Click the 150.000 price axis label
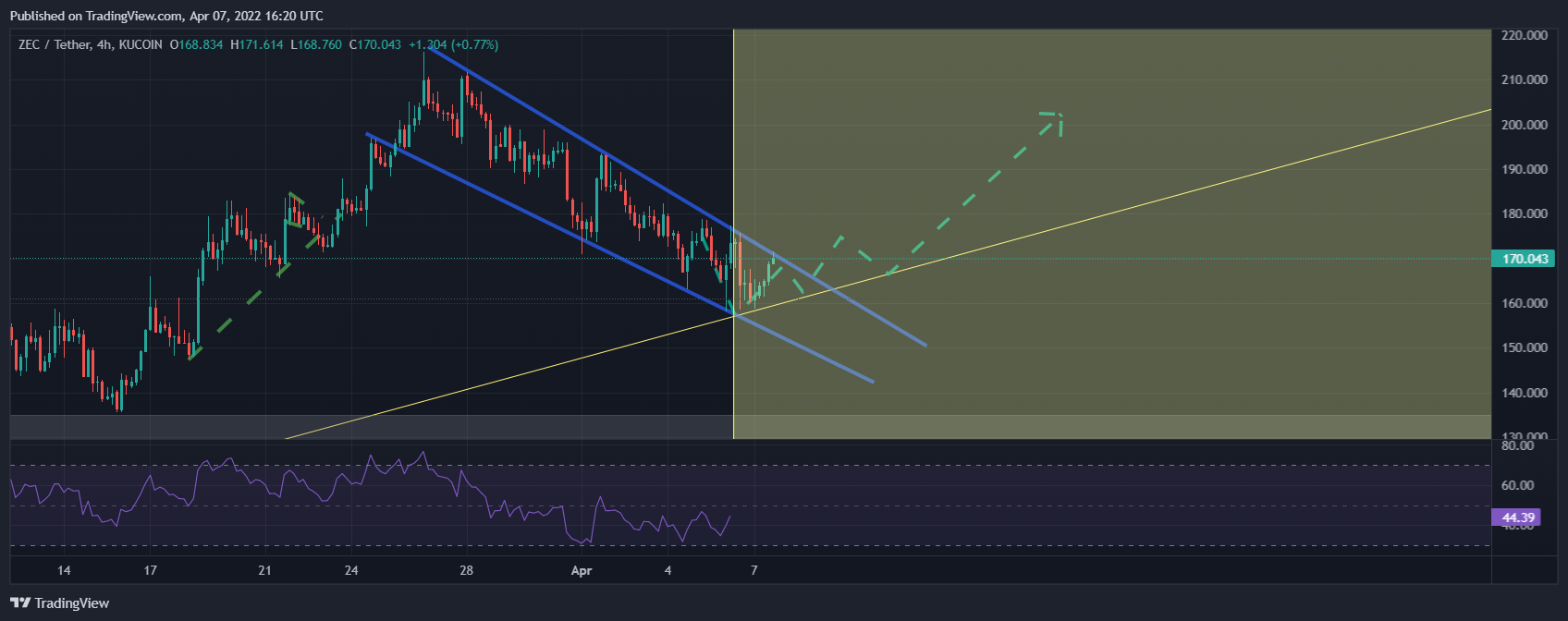 point(1525,347)
